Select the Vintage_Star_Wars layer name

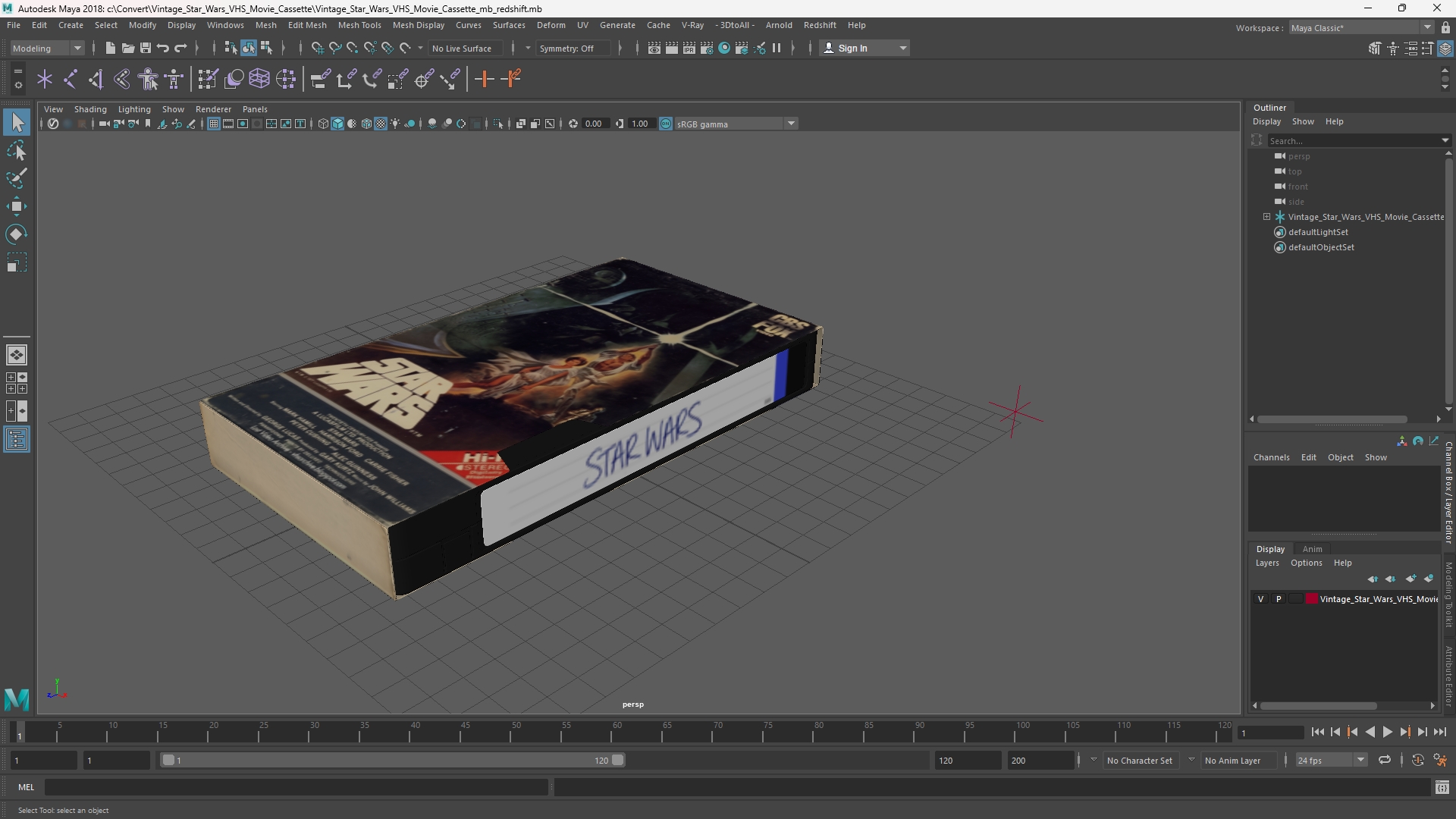(1379, 599)
